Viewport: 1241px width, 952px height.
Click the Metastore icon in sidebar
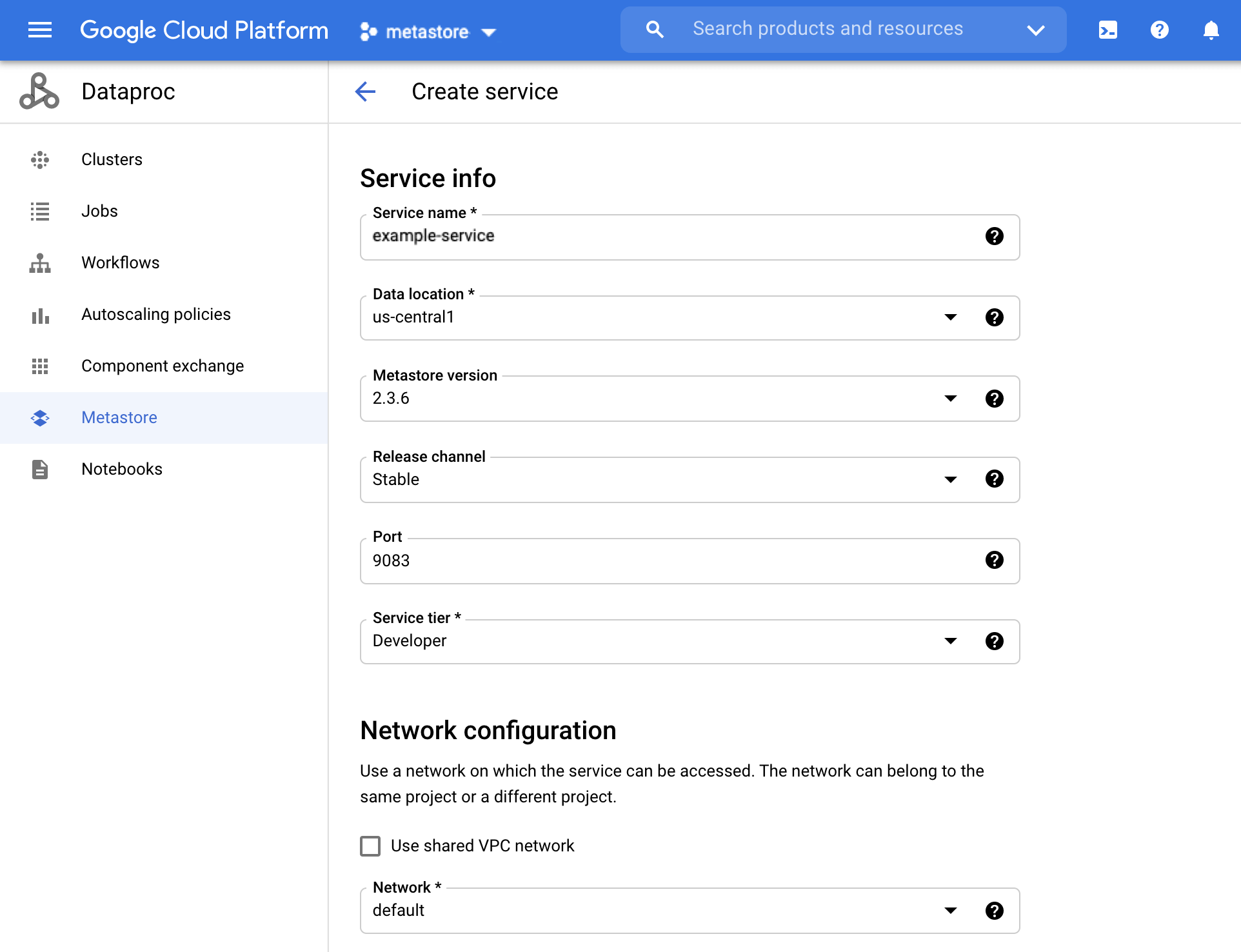tap(40, 417)
